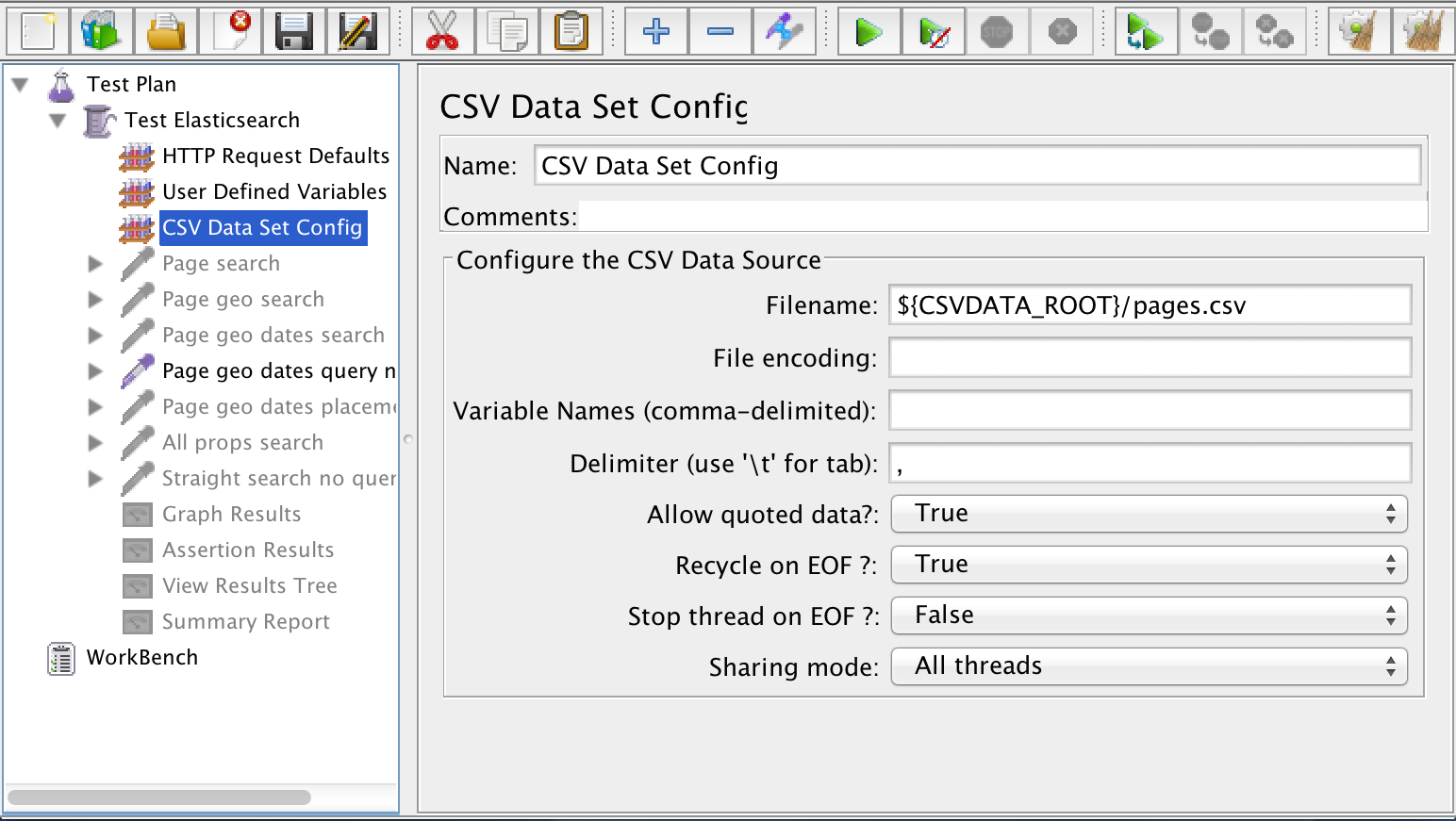This screenshot has height=821, width=1456.
Task: Expand the Page search tree node
Action: tap(95, 264)
